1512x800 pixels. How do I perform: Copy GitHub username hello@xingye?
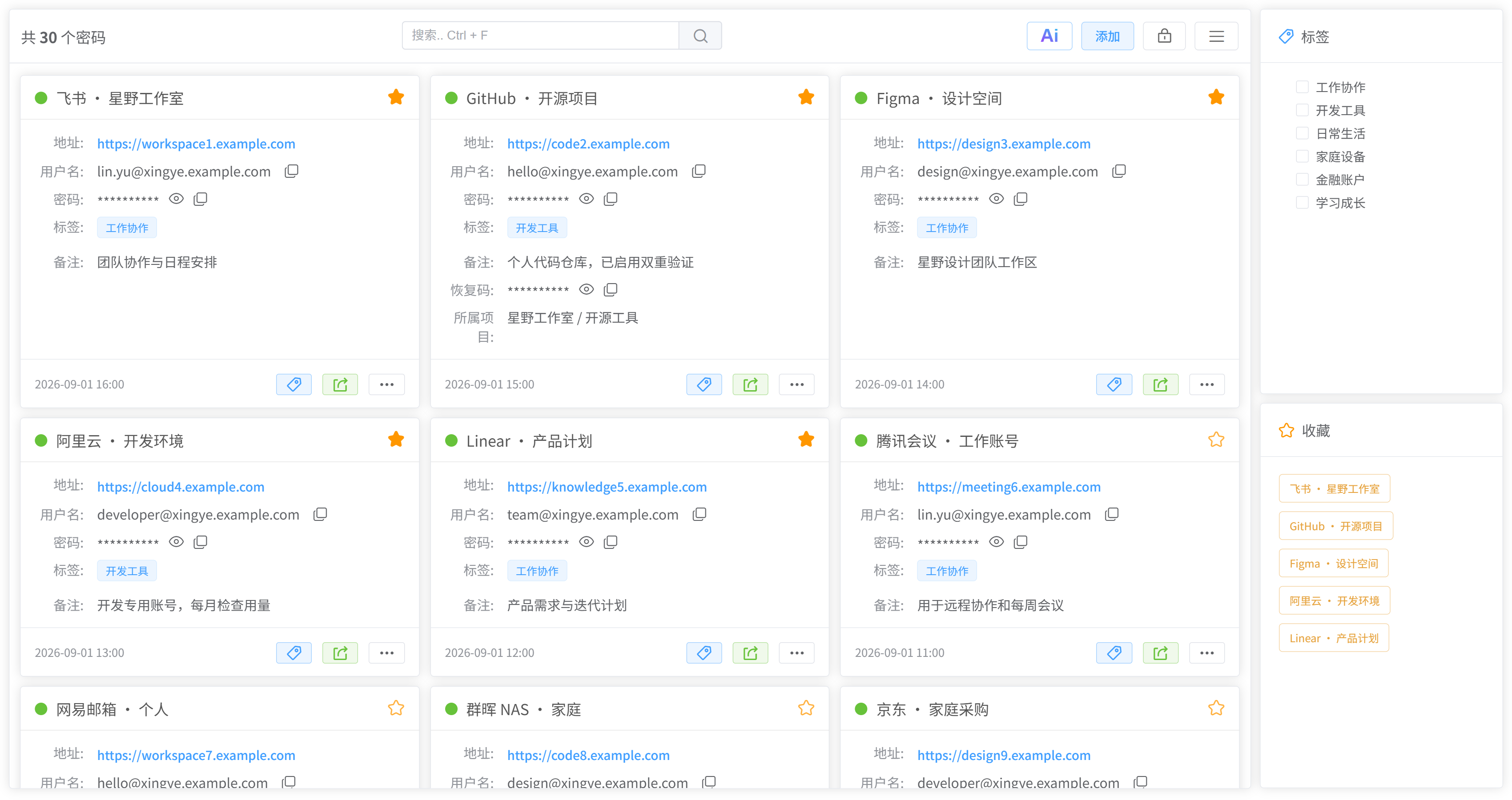click(699, 171)
